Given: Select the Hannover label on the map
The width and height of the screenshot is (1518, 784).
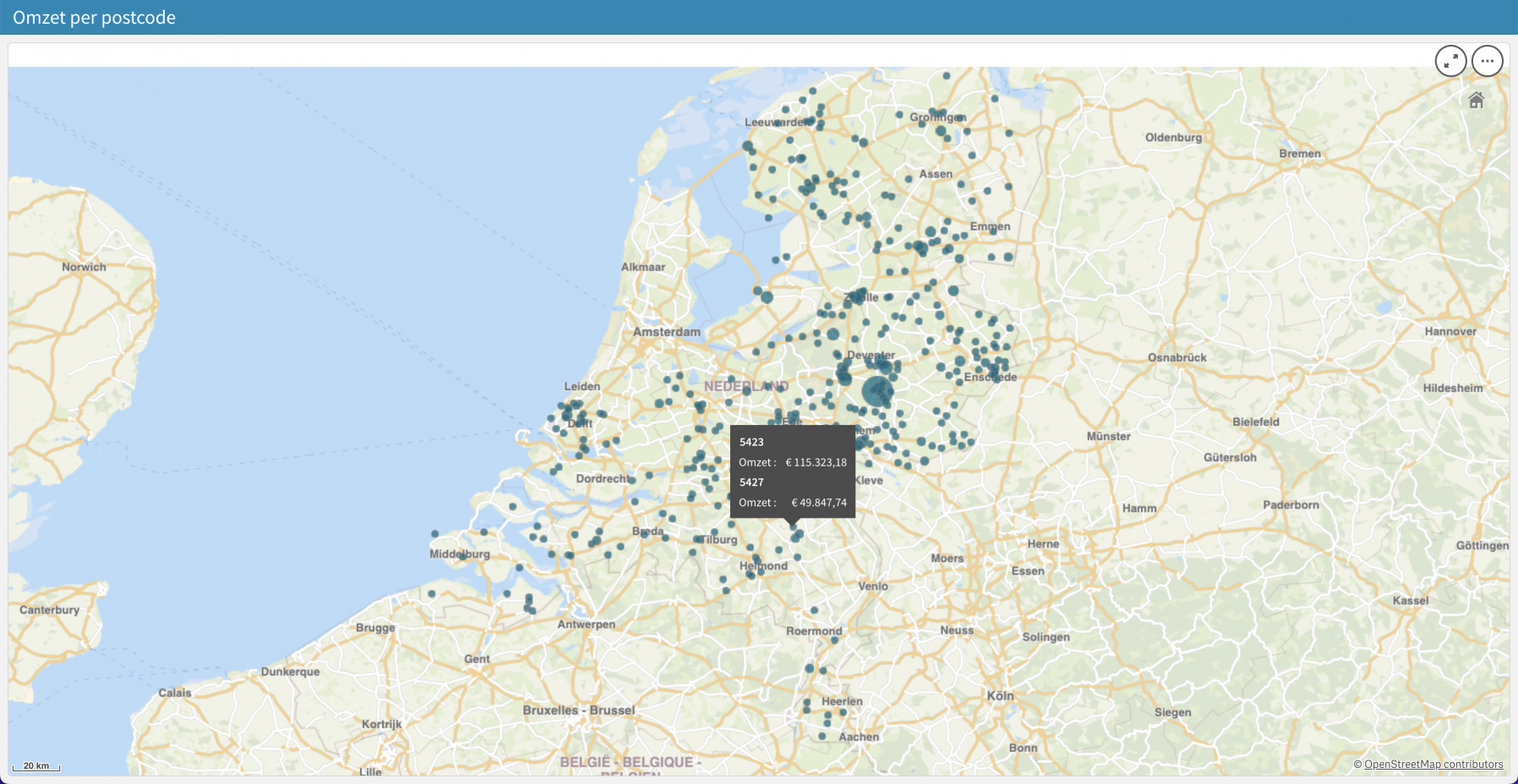Looking at the screenshot, I should pyautogui.click(x=1450, y=331).
